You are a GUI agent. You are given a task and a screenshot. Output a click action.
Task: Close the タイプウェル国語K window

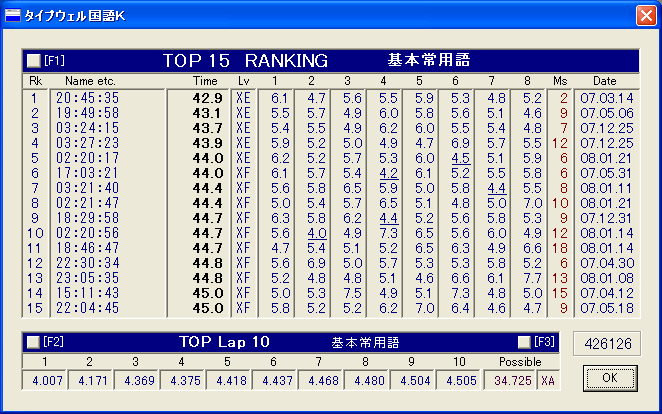tap(646, 16)
